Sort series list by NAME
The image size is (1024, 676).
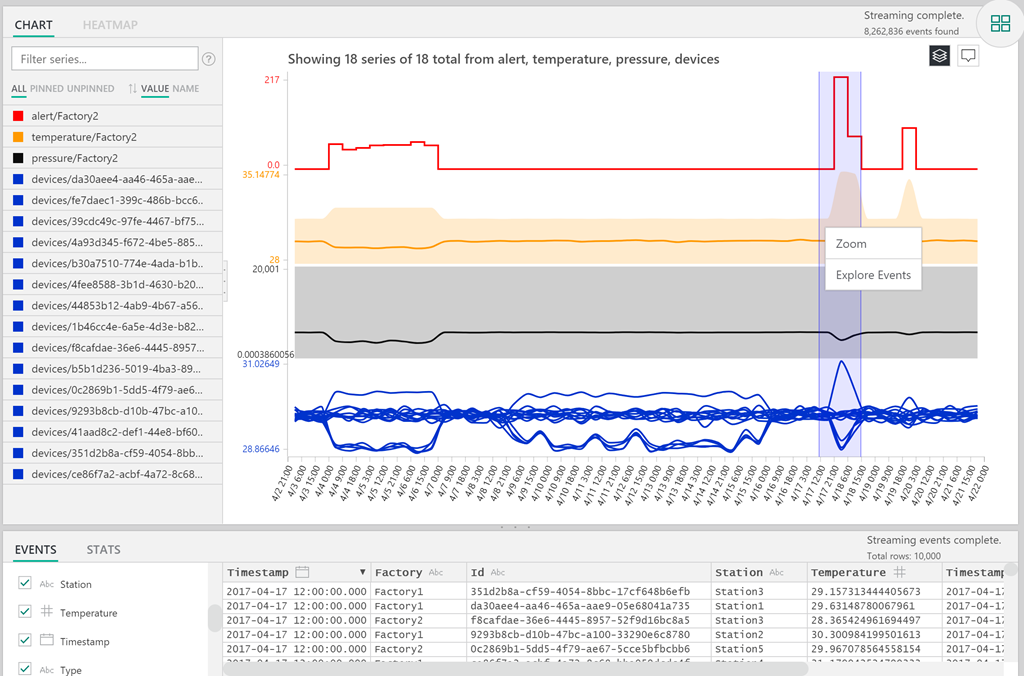[x=186, y=89]
